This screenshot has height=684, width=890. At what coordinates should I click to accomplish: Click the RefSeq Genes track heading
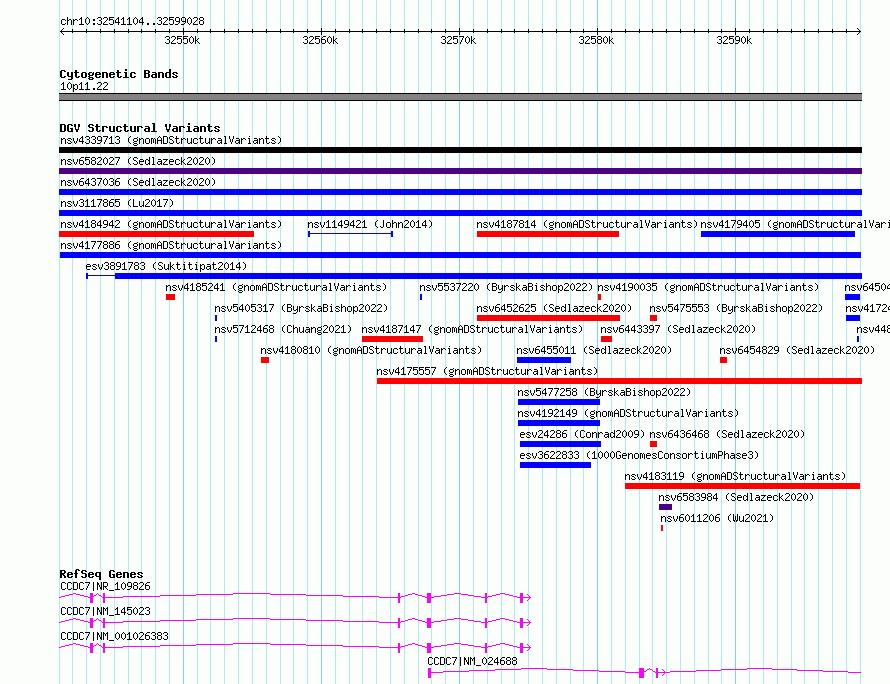pyautogui.click(x=101, y=574)
